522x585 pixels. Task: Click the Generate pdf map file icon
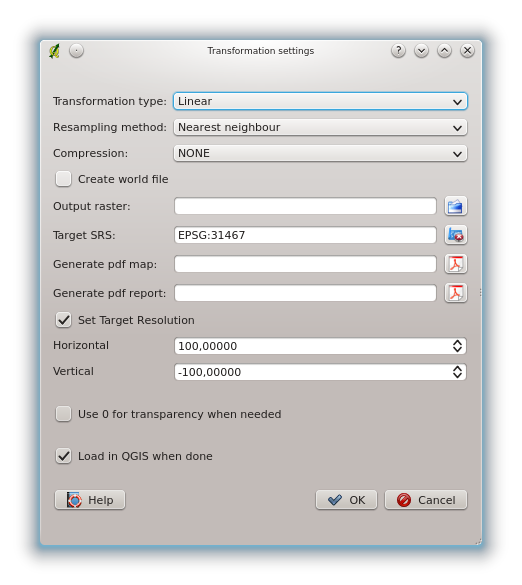pyautogui.click(x=455, y=264)
